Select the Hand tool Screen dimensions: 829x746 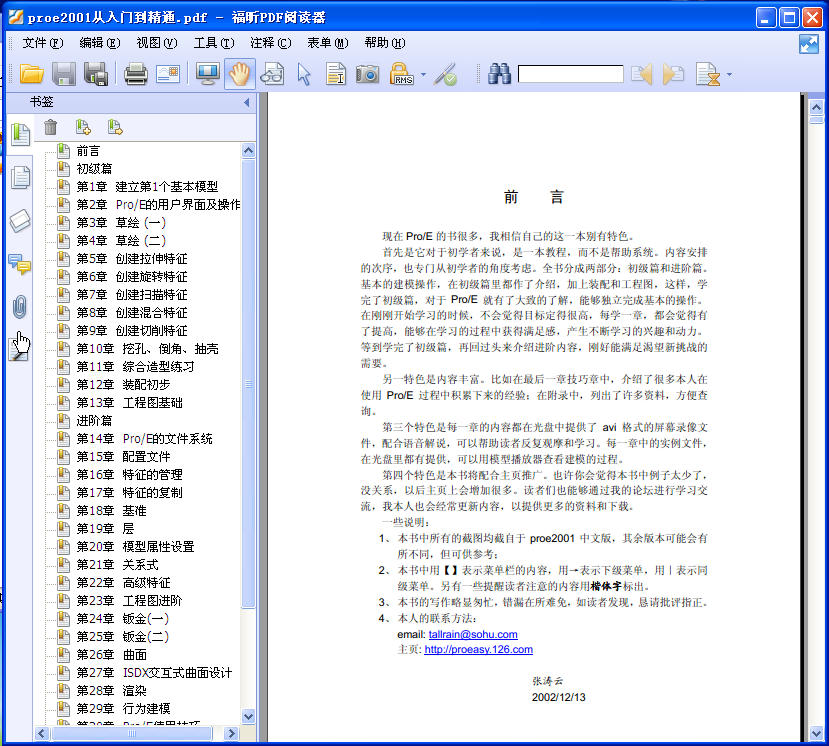240,74
